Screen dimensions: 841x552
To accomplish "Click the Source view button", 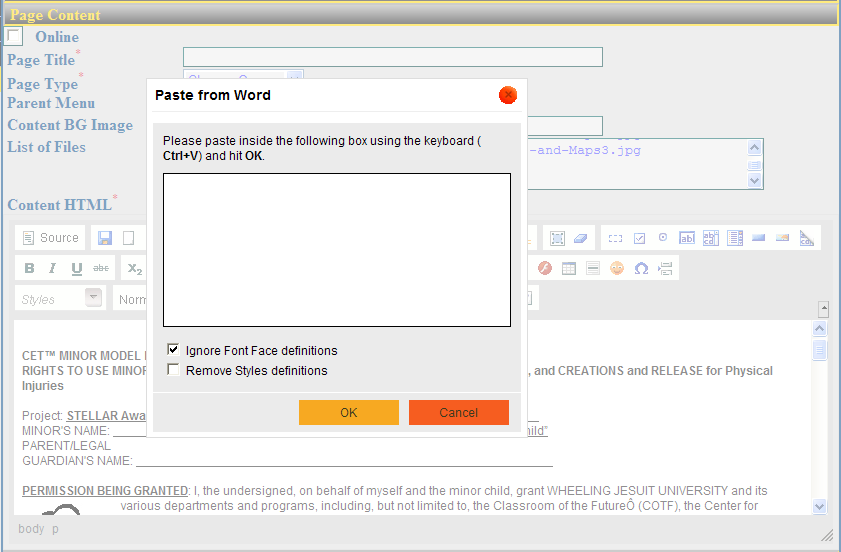I will [x=50, y=238].
